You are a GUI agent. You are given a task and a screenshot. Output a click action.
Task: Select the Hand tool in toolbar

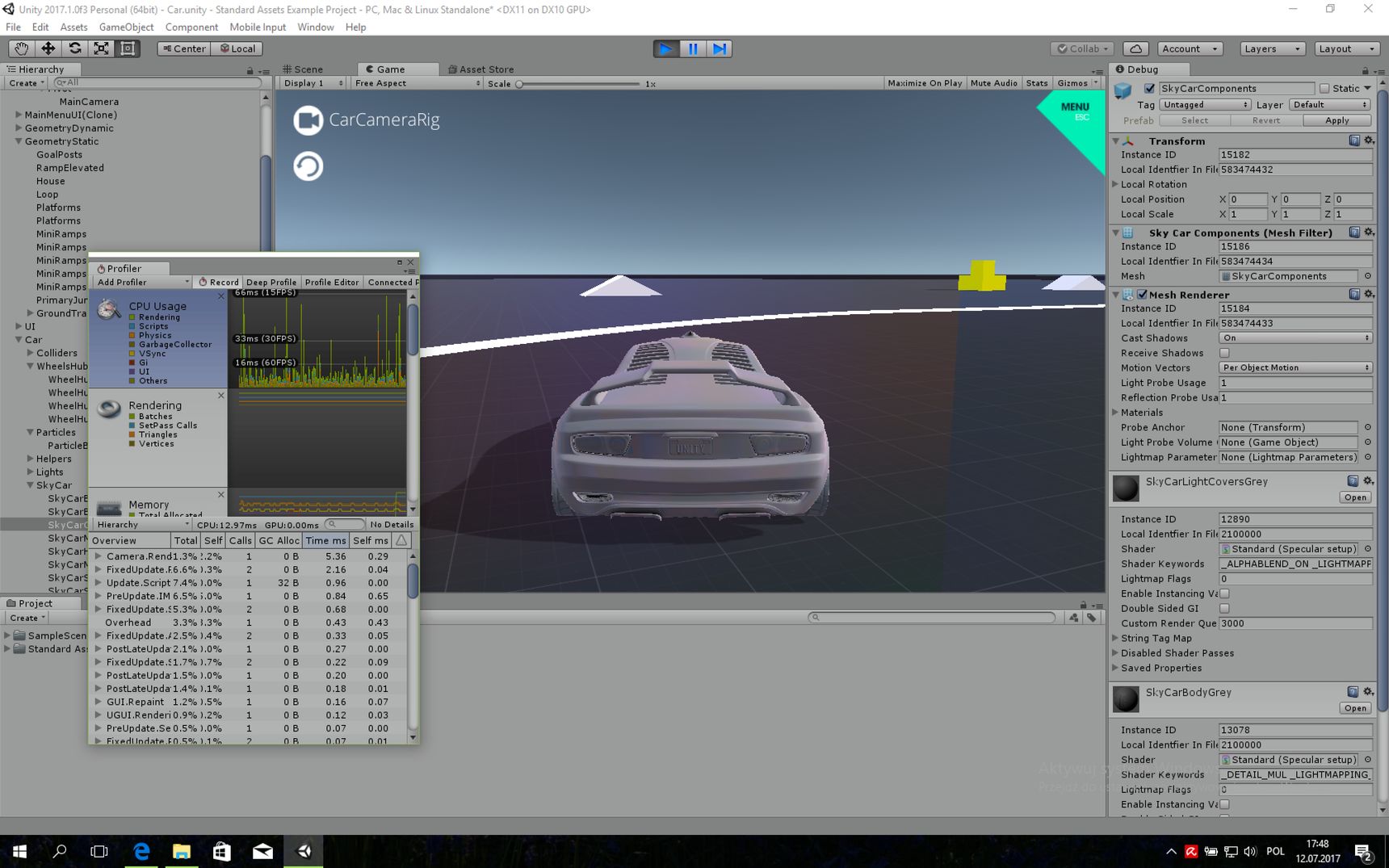coord(21,48)
